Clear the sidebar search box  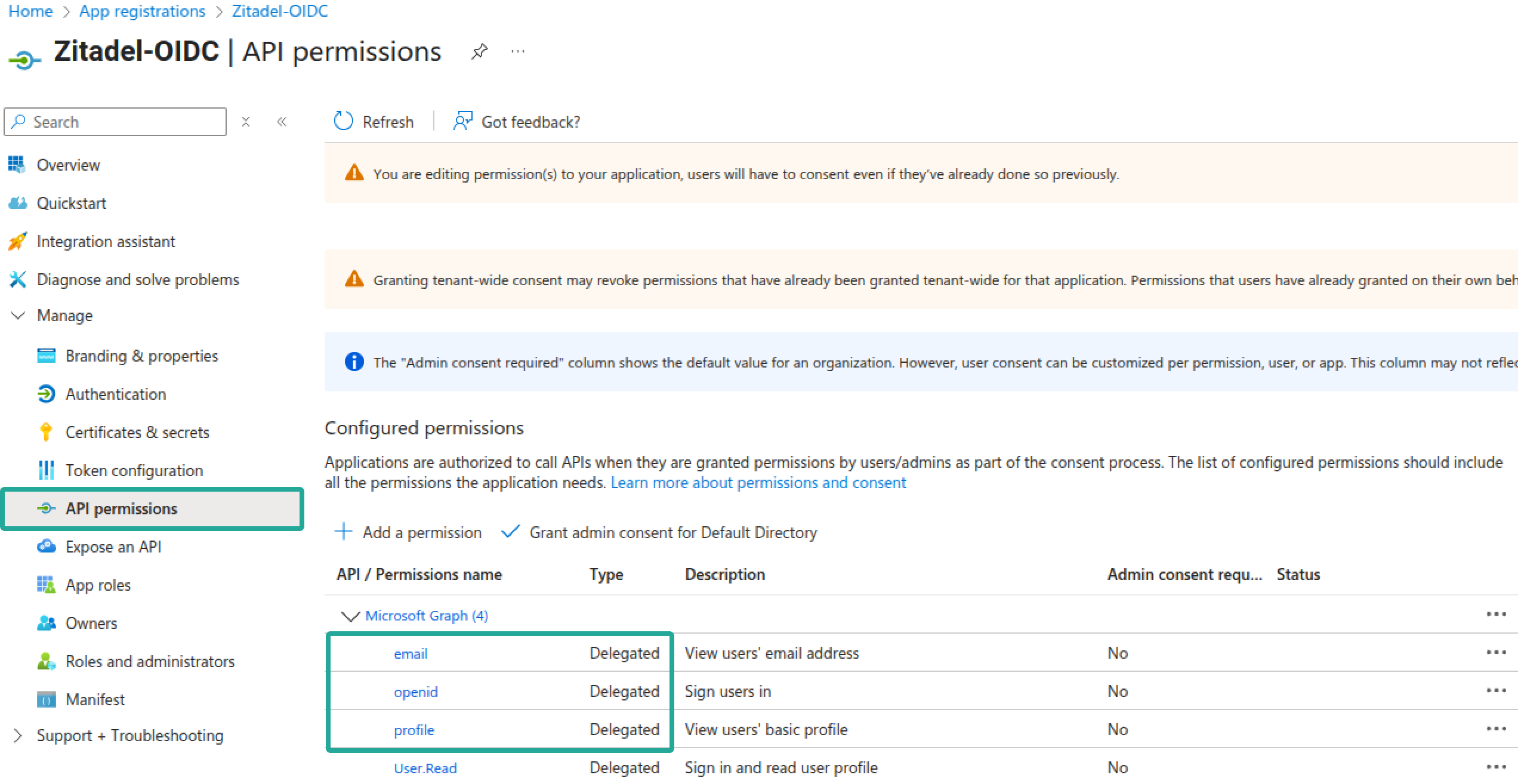point(246,122)
